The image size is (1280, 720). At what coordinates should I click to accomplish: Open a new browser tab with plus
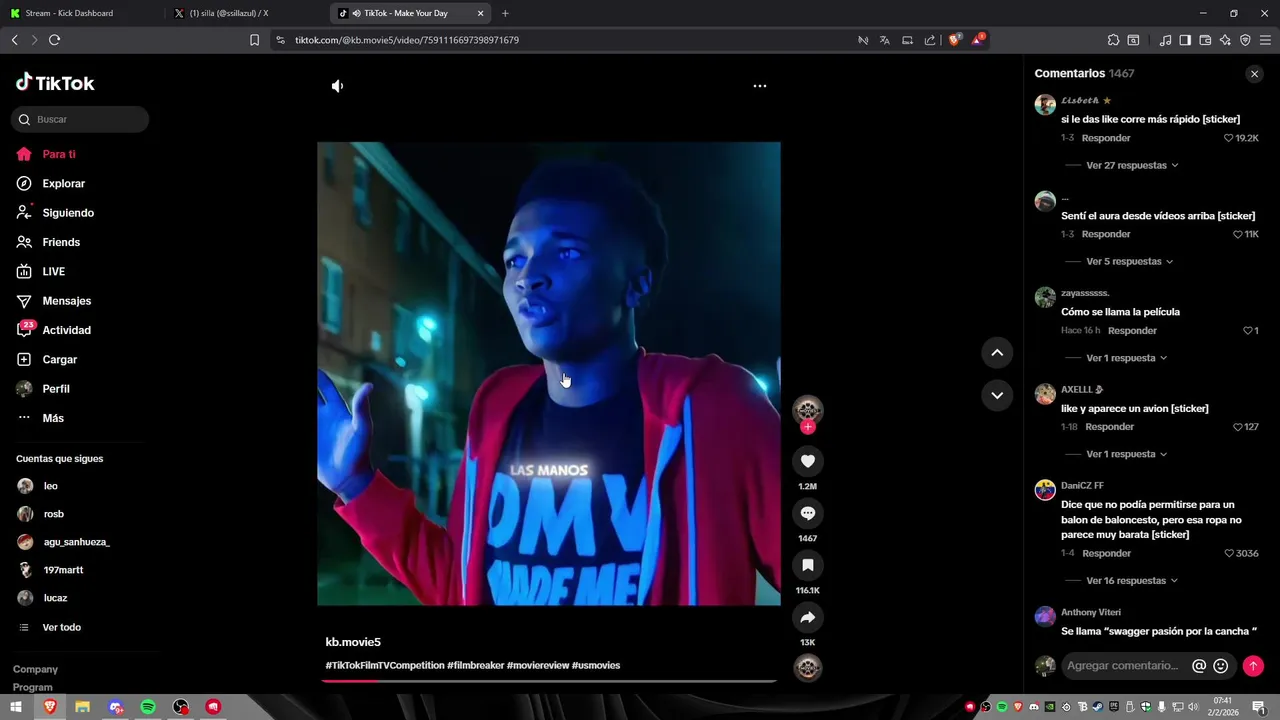point(505,13)
